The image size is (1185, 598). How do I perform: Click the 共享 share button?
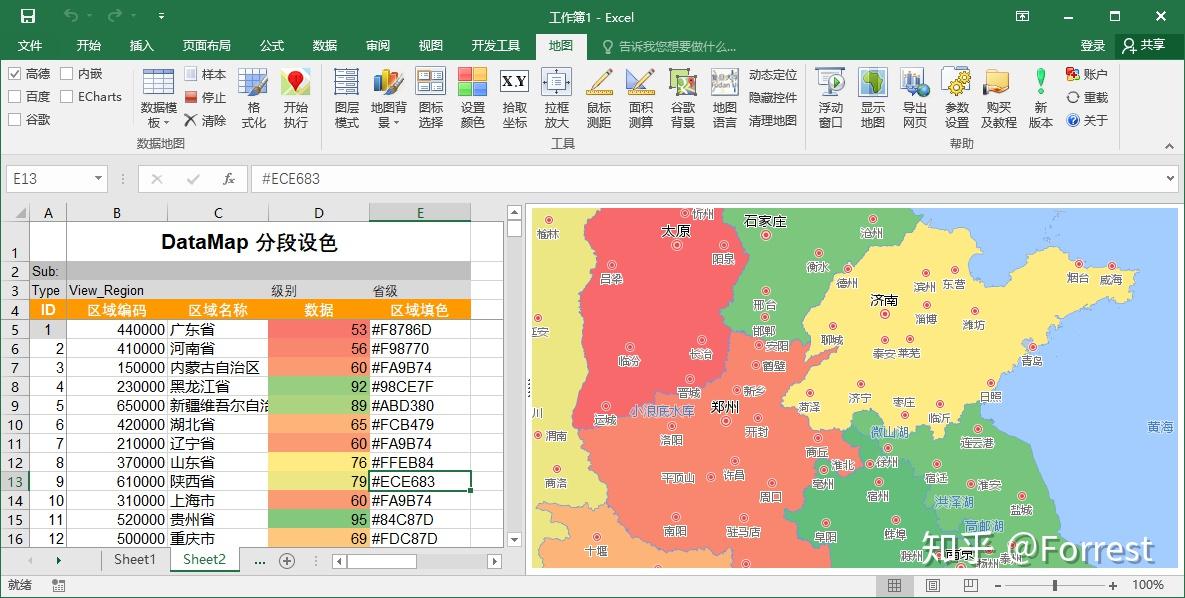(1144, 45)
